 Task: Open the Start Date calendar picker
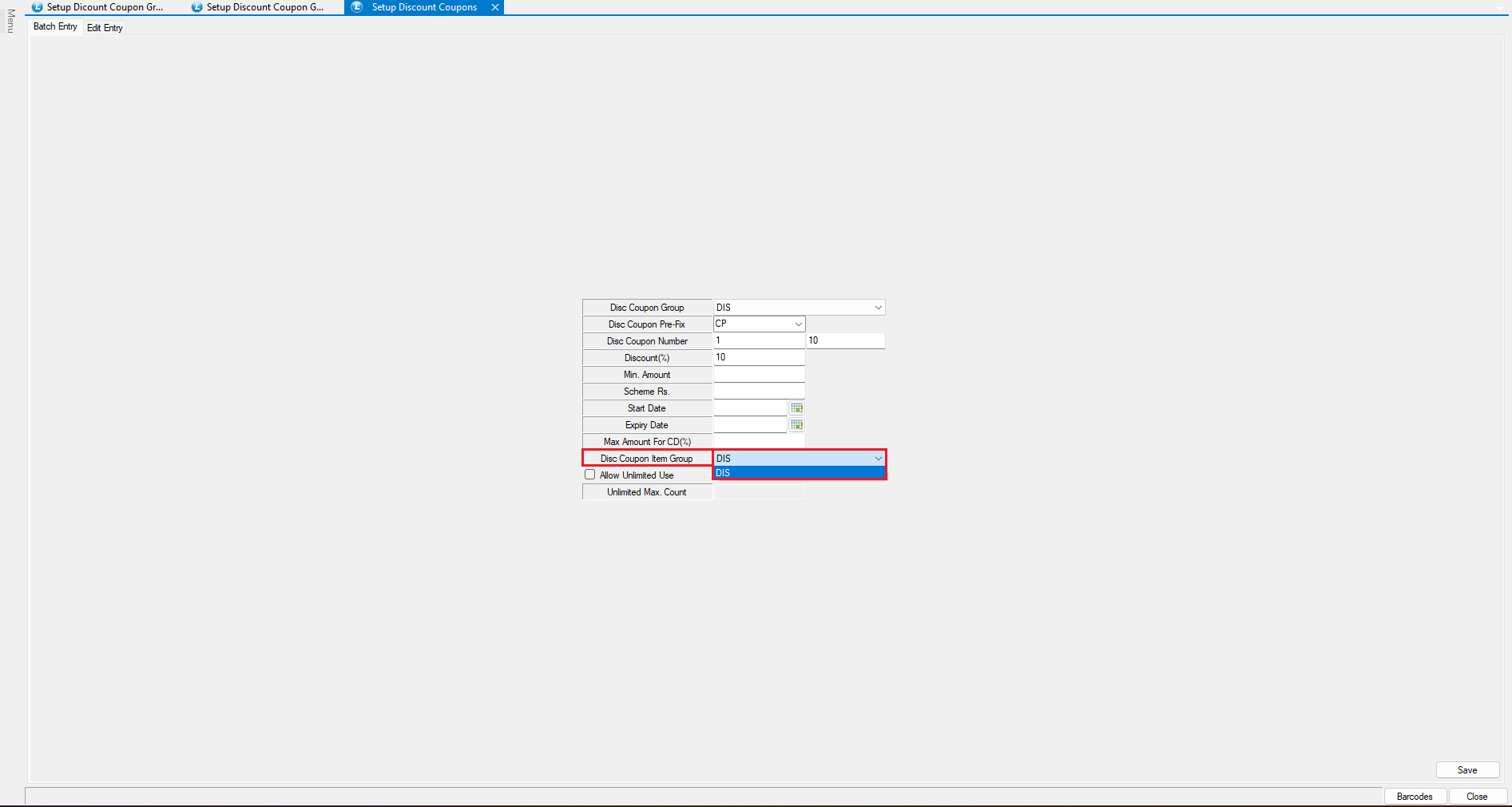pos(796,408)
